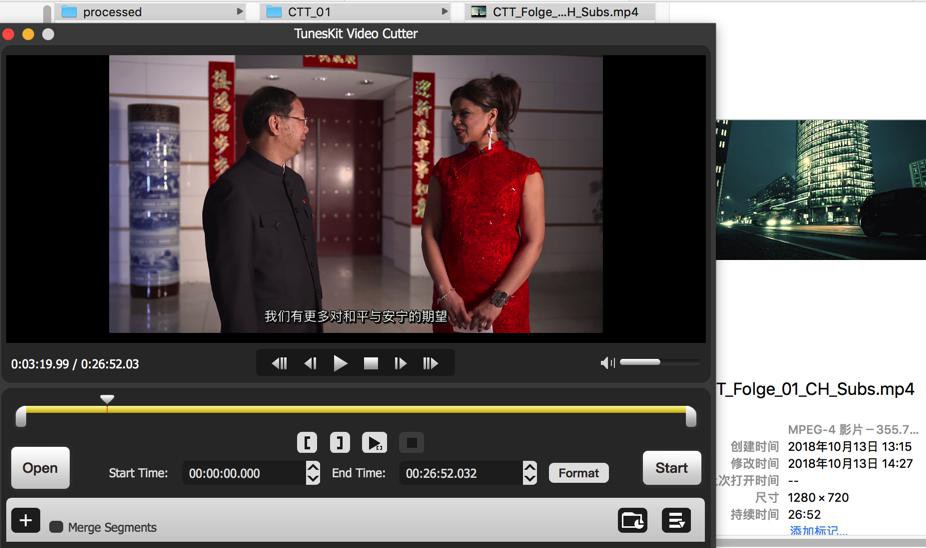Click the playhead marker on timeline
The height and width of the screenshot is (548, 926).
tap(107, 400)
